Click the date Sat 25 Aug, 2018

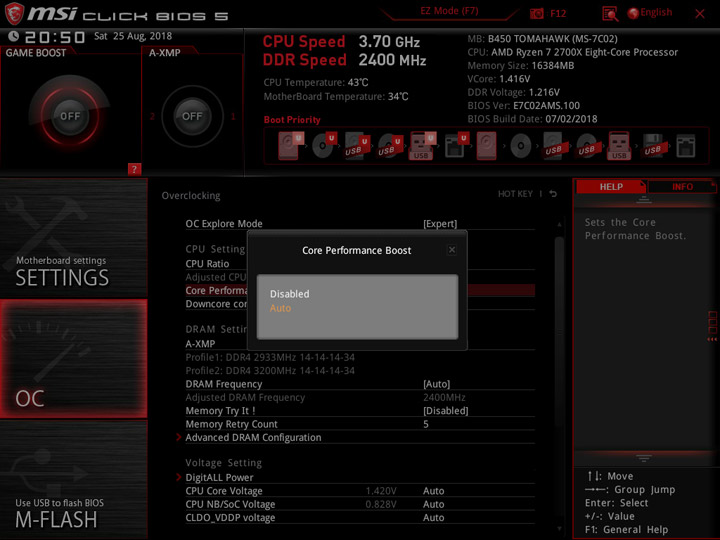point(133,36)
